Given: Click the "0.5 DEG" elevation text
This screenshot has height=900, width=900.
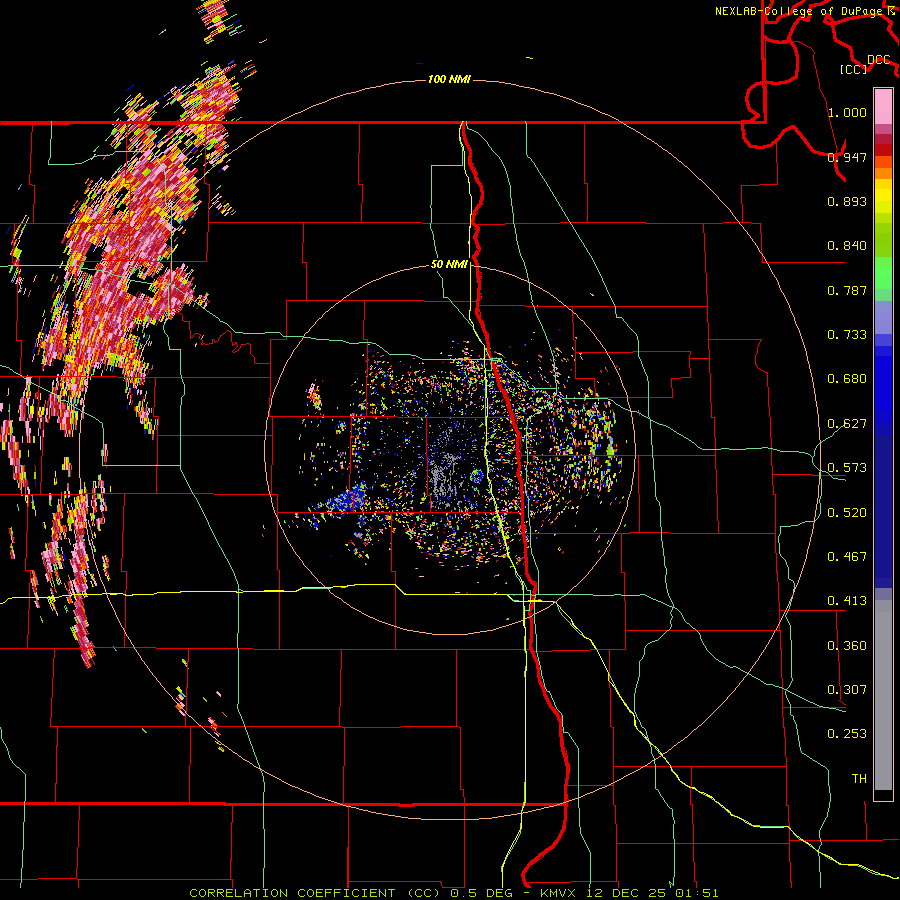Looking at the screenshot, I should pos(481,893).
